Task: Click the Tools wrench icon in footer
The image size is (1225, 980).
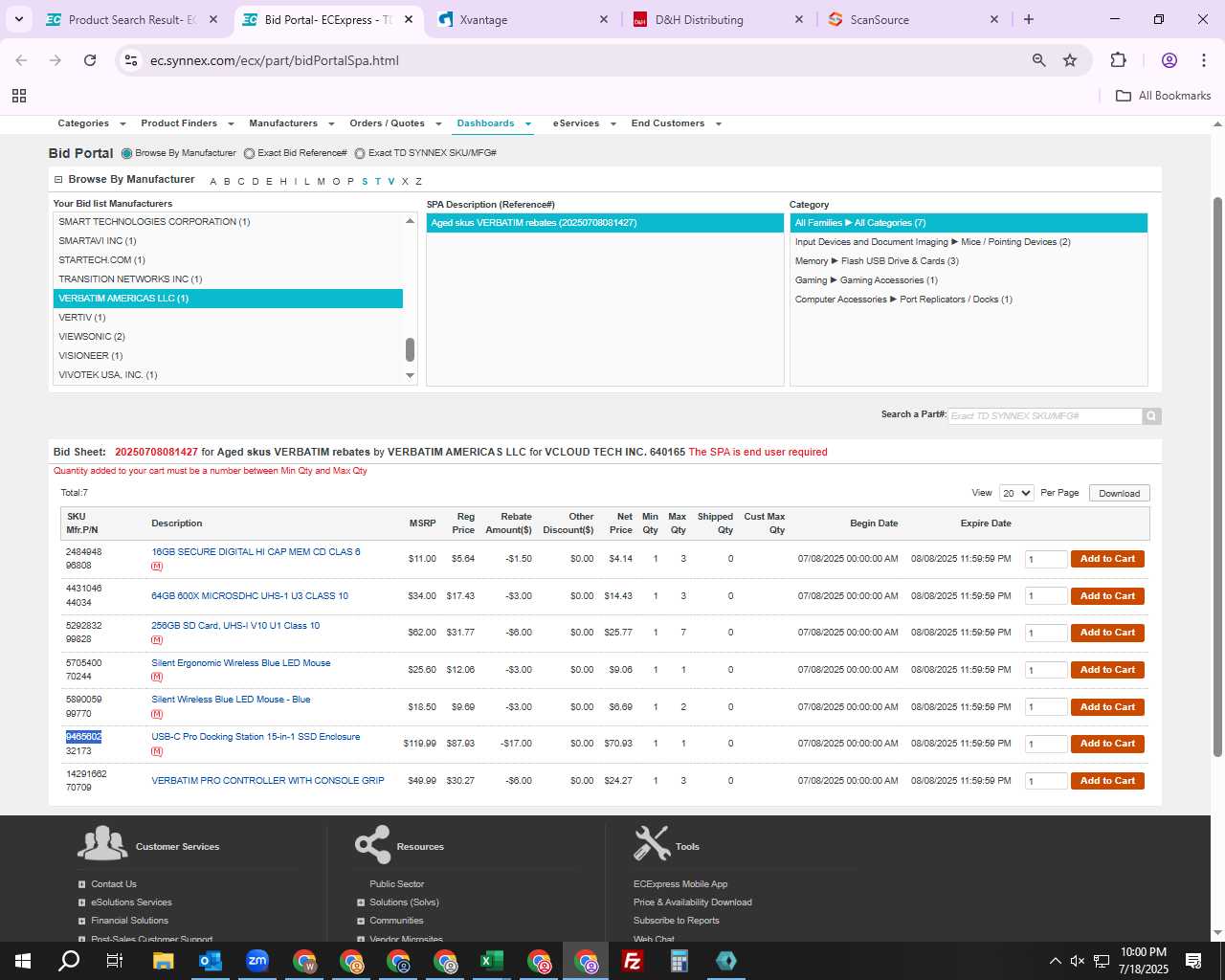Action: tap(651, 843)
